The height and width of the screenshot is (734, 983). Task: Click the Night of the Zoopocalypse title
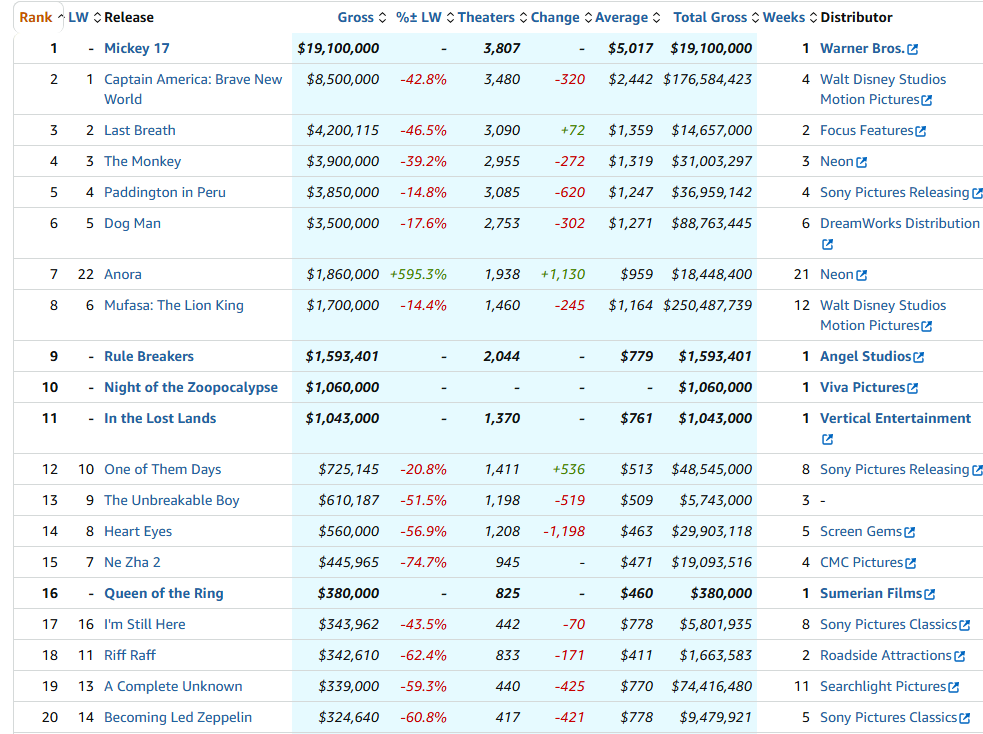[x=191, y=387]
